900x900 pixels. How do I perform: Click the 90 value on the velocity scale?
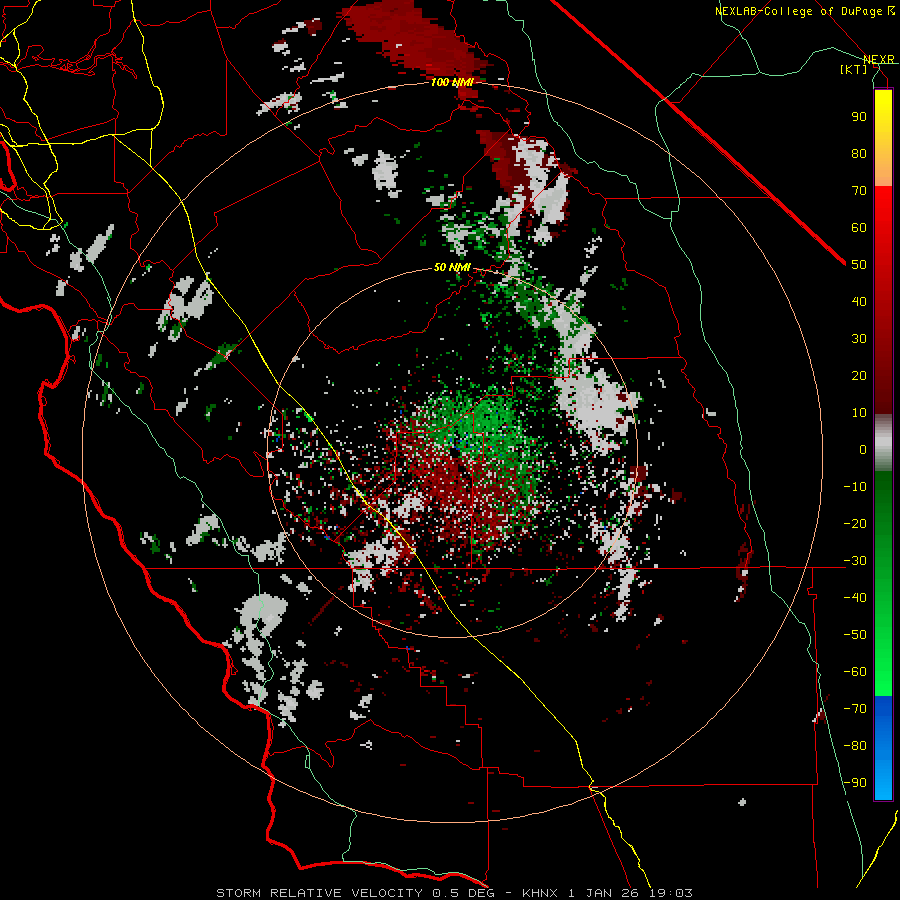point(859,117)
